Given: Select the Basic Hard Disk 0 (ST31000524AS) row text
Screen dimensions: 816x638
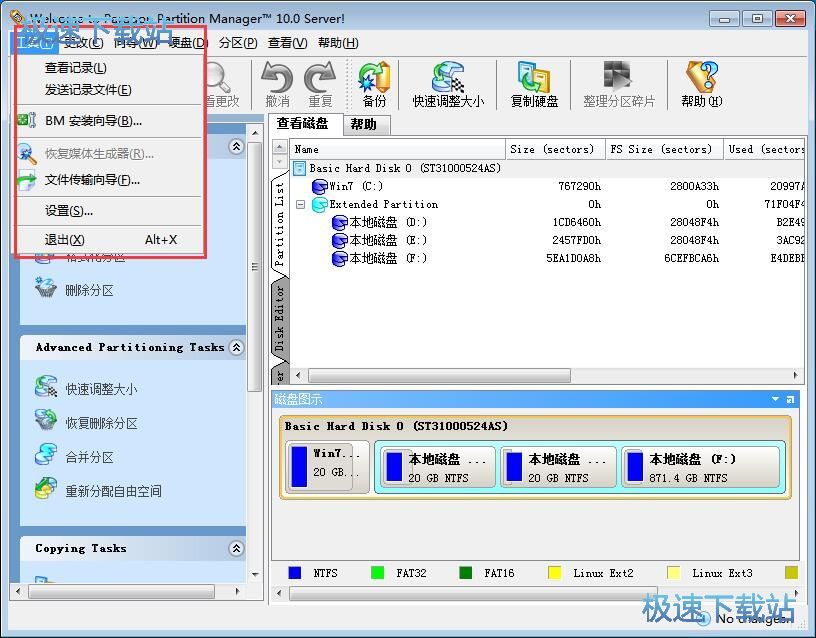Looking at the screenshot, I should (405, 168).
